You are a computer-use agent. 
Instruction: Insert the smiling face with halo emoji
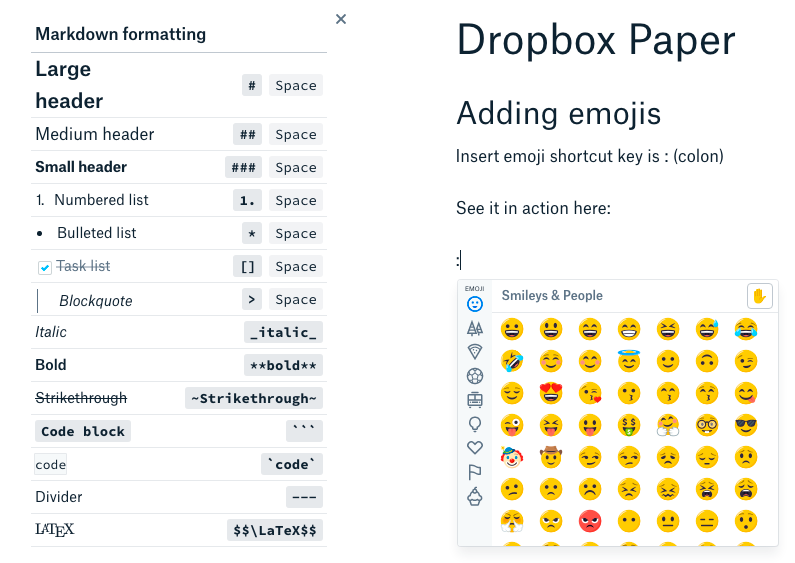pos(629,361)
